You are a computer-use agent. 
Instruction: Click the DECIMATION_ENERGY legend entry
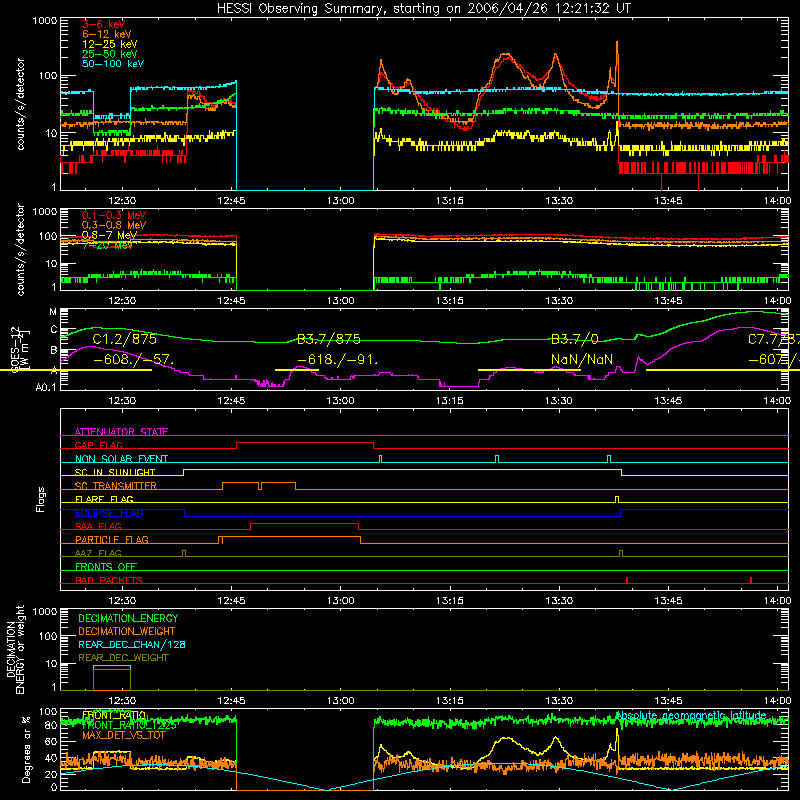tap(128, 618)
